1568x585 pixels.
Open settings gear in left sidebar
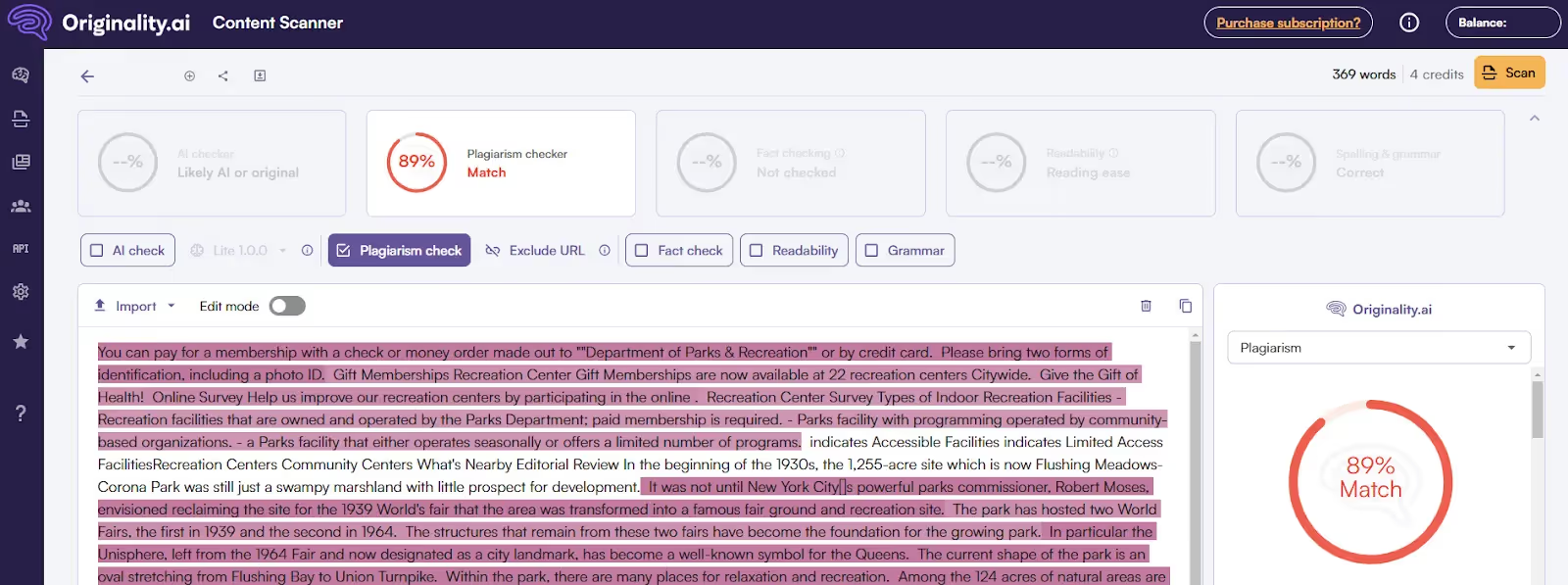(21, 292)
